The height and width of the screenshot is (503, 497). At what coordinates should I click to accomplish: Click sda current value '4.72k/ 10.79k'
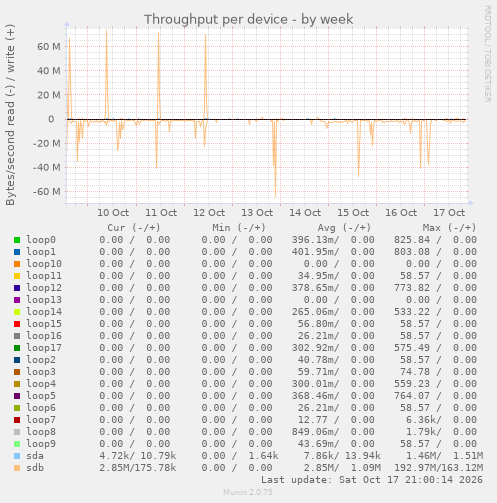coord(138,456)
